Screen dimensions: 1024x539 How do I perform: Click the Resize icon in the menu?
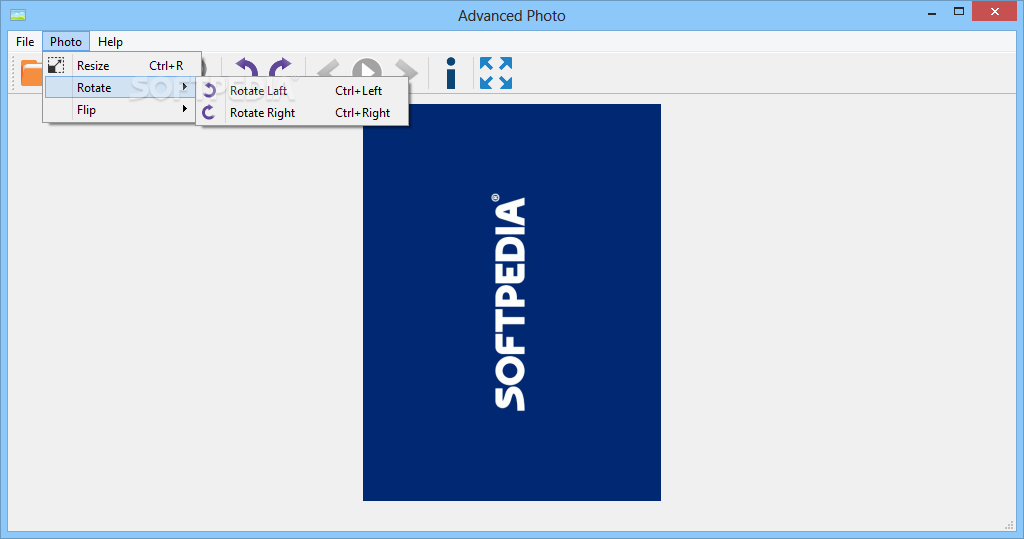(x=56, y=65)
